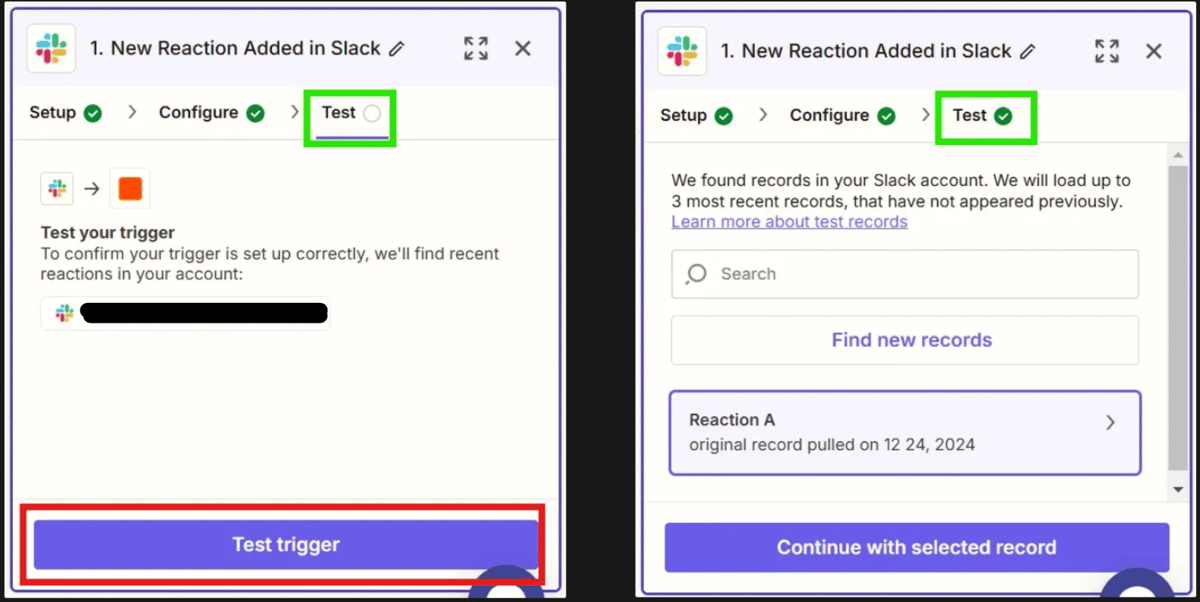
Task: Click the Setup step completion checkmark on left panel
Action: 93,113
